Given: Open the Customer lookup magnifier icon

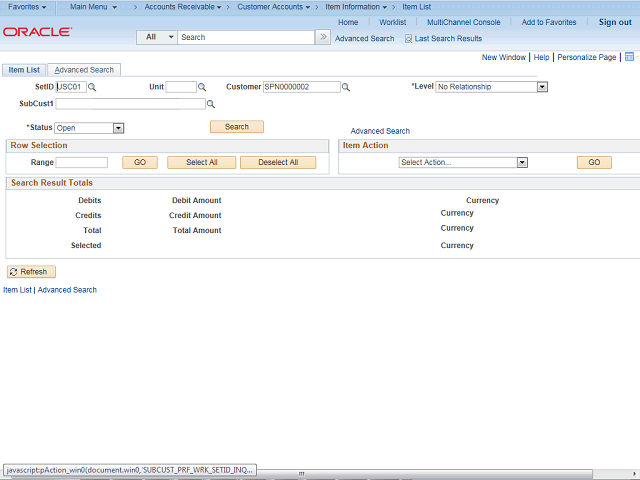Looking at the screenshot, I should (x=346, y=87).
